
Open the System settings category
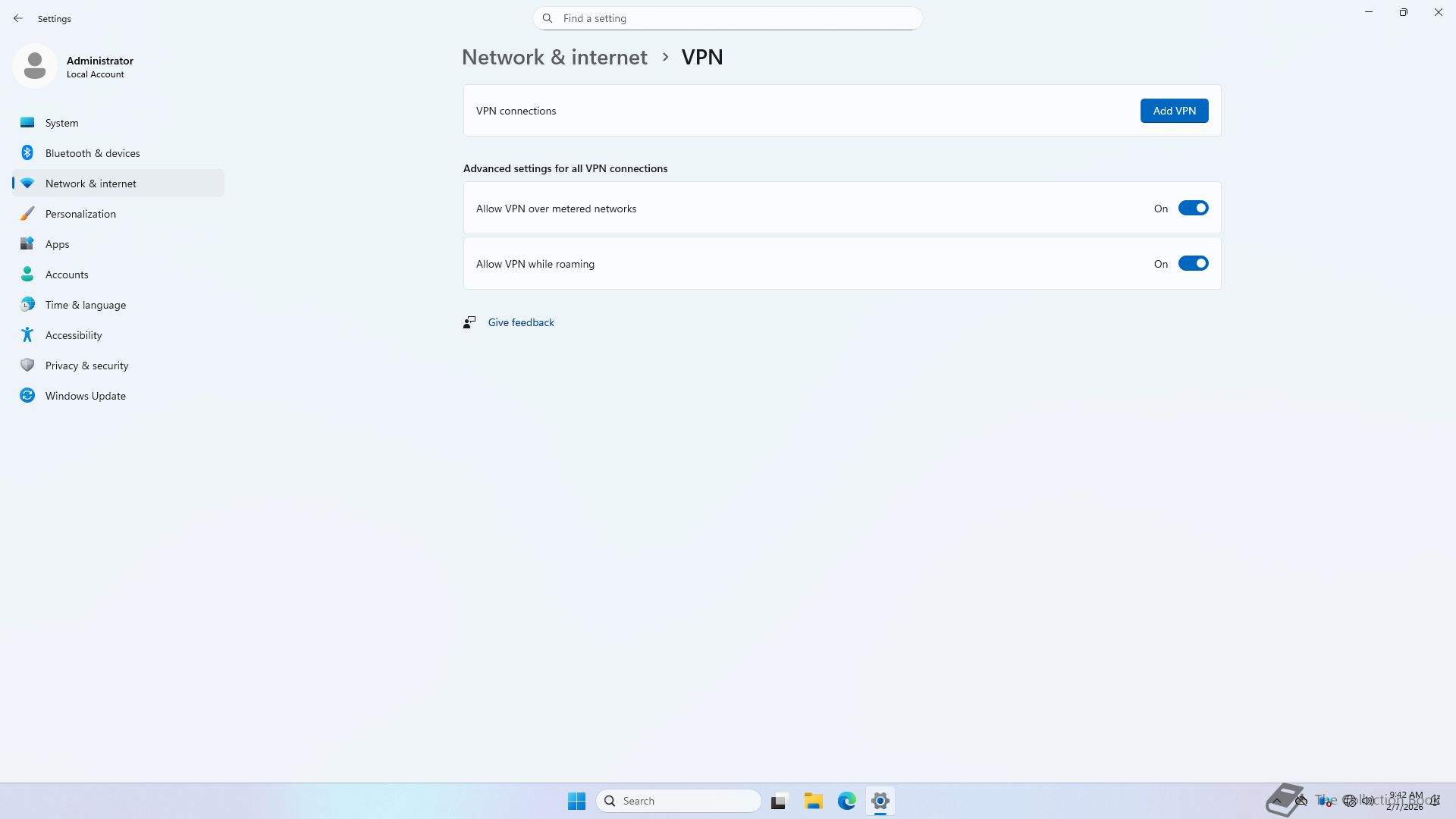(61, 123)
